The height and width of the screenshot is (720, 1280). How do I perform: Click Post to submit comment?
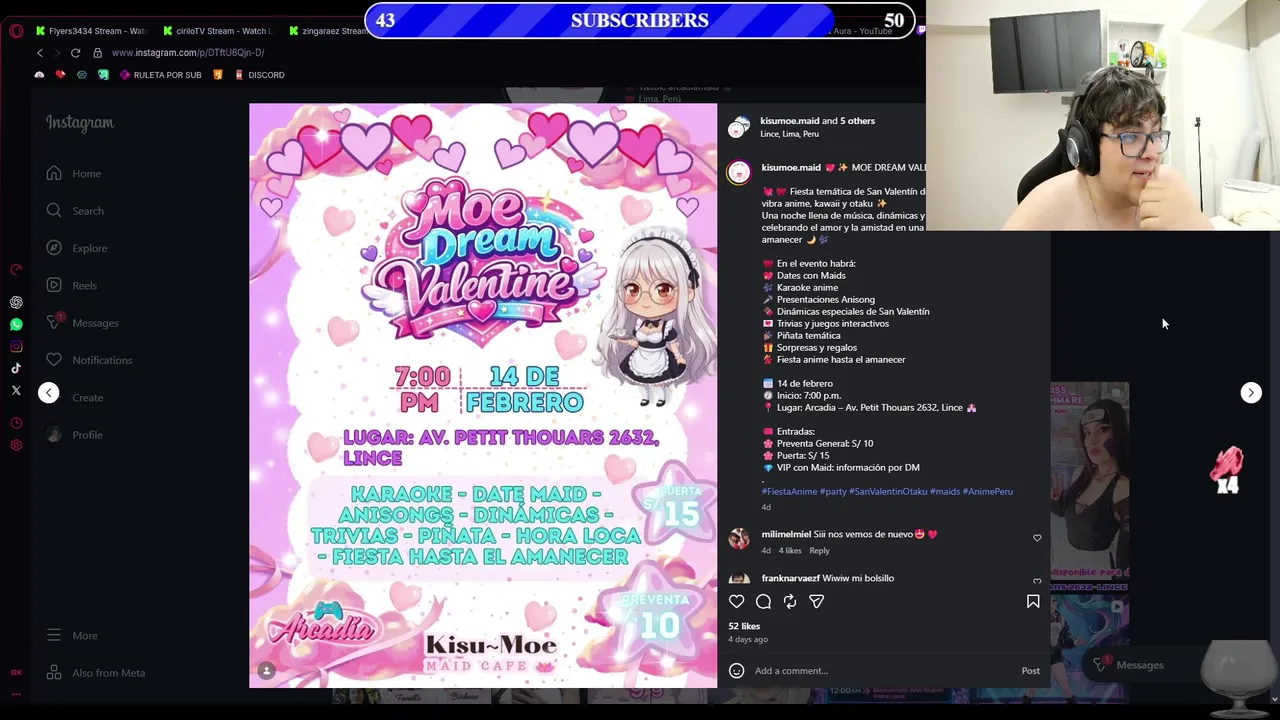coord(1030,671)
